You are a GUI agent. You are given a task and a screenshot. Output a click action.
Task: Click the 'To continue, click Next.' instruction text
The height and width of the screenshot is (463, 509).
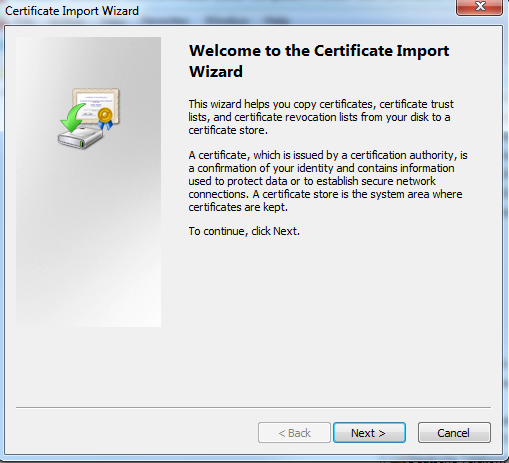(244, 231)
